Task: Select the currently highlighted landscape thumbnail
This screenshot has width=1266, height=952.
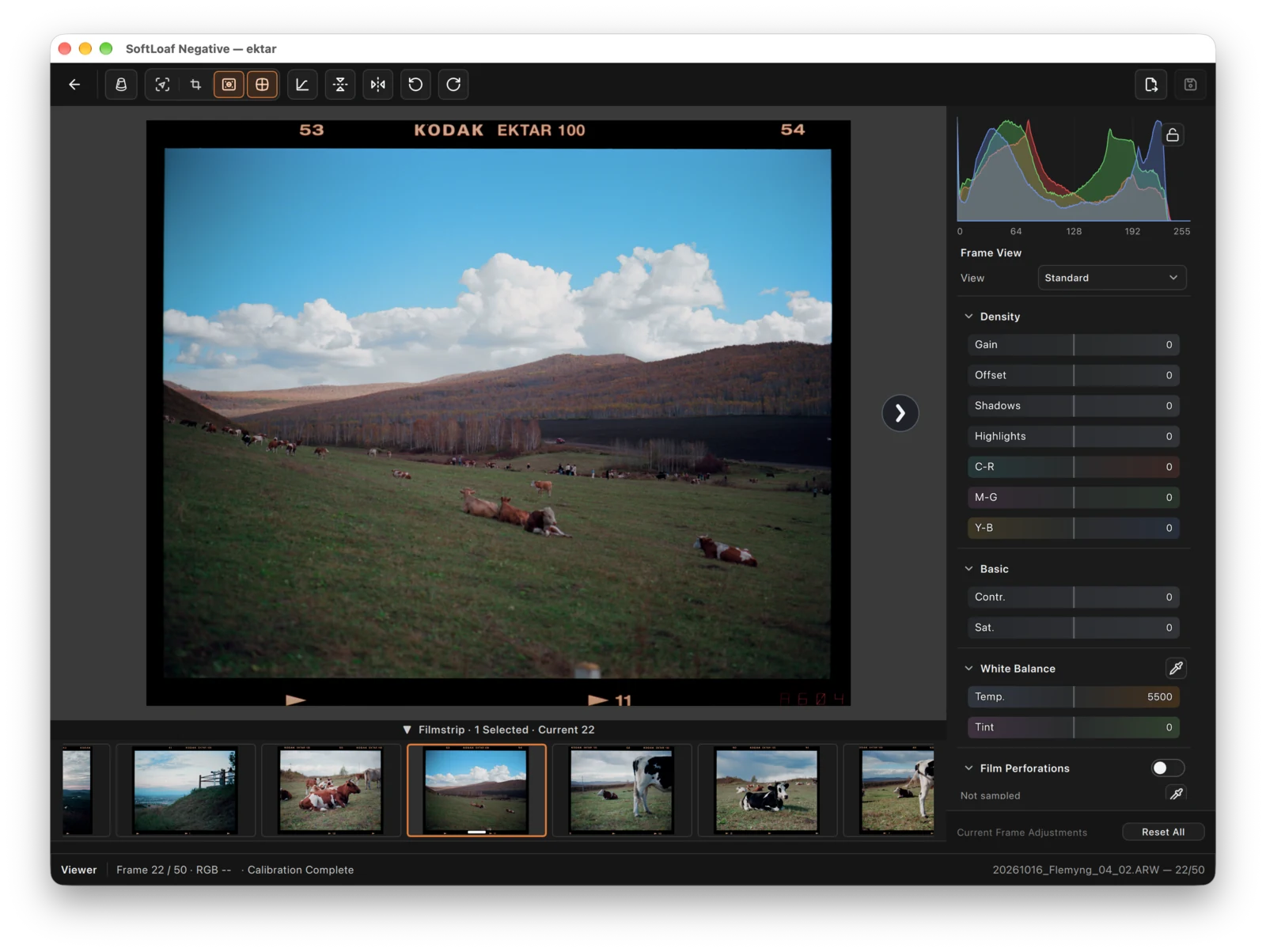Action: 476,791
